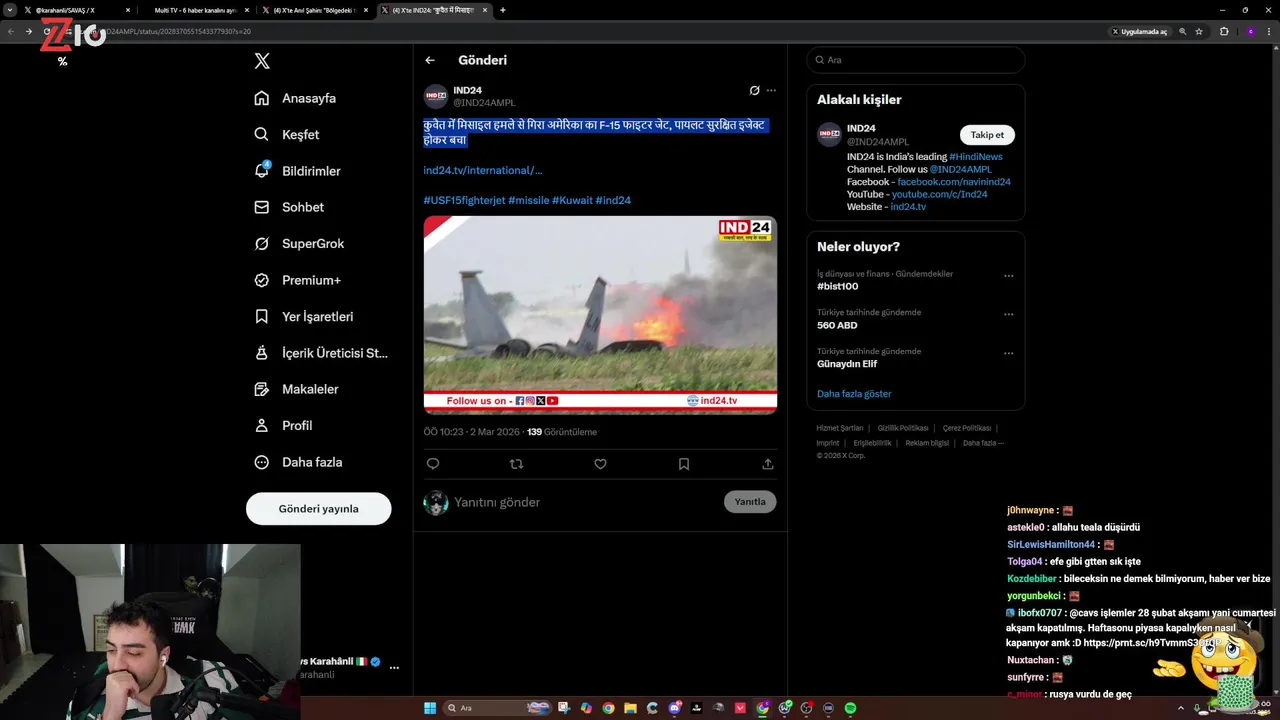Screen dimensions: 1280x720
Task: Open Discord from the taskbar
Action: (x=675, y=708)
